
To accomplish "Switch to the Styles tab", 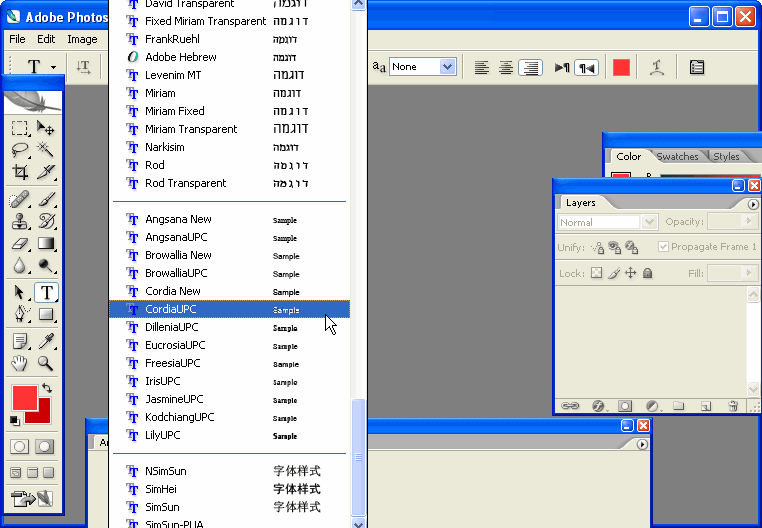I will [x=726, y=157].
